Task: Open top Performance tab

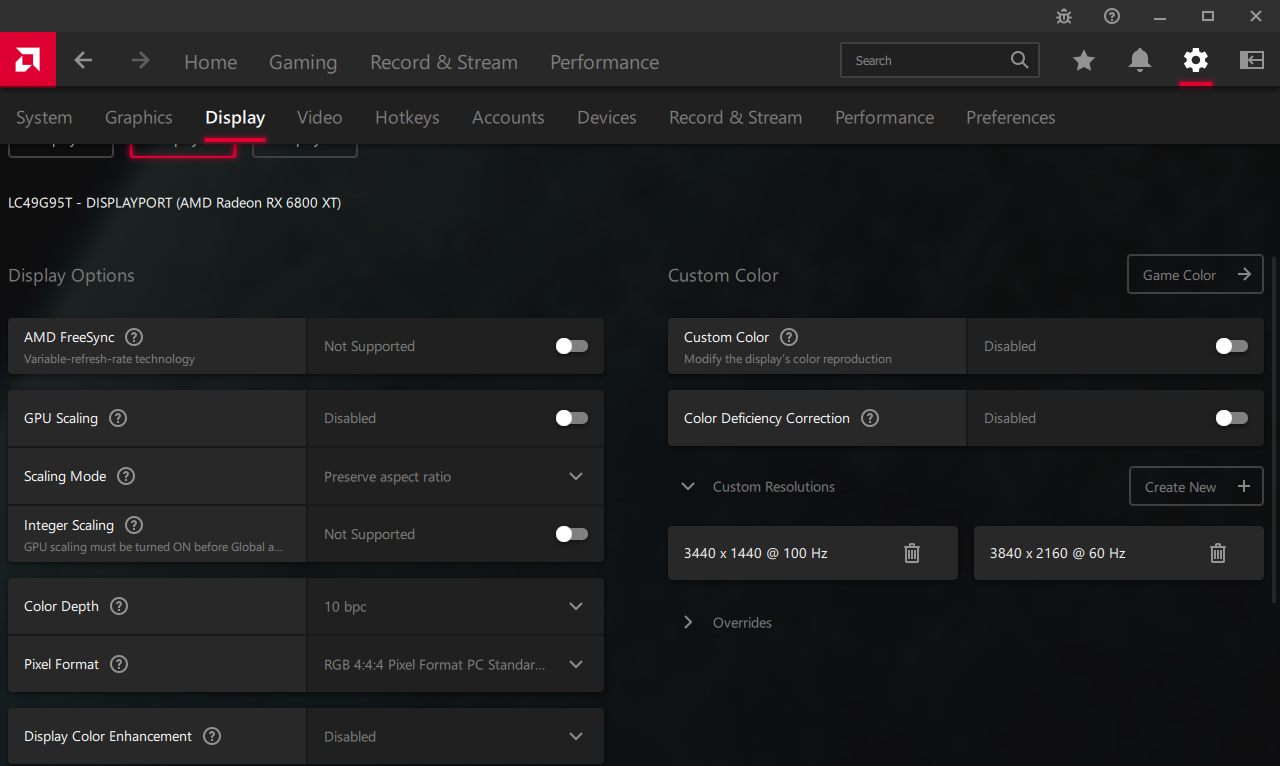Action: click(x=605, y=62)
